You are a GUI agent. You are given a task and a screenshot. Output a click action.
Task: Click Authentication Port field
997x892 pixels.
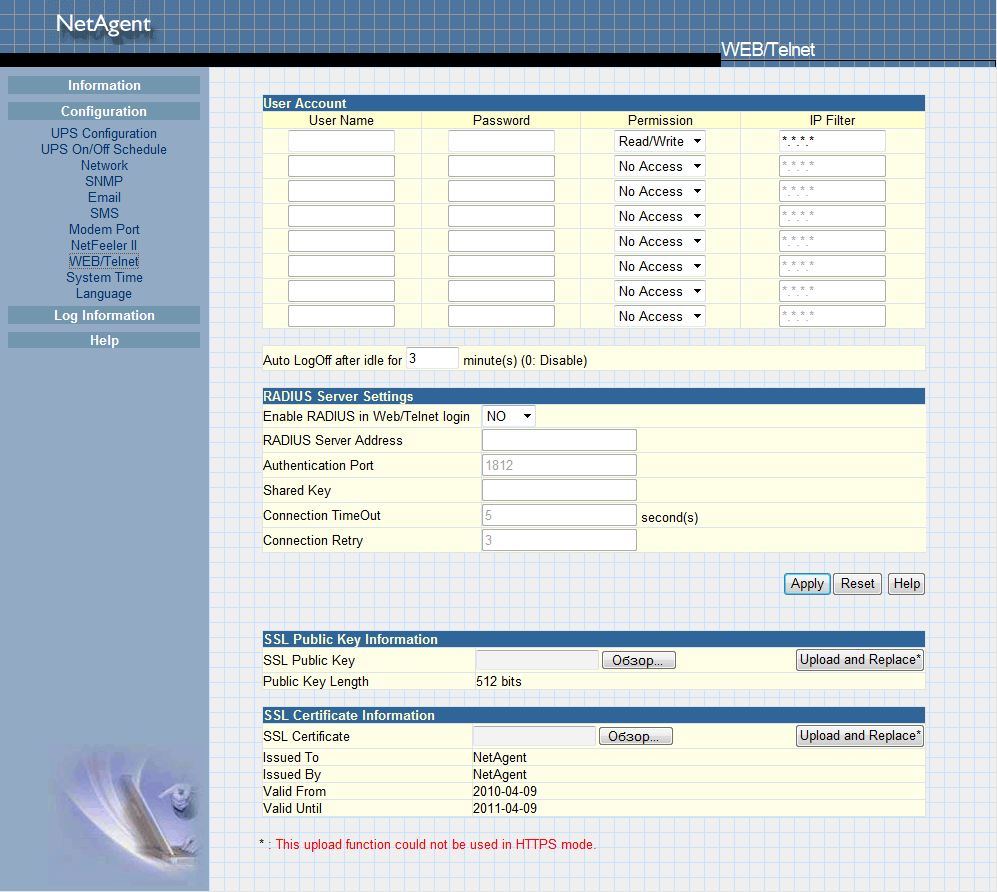point(560,465)
